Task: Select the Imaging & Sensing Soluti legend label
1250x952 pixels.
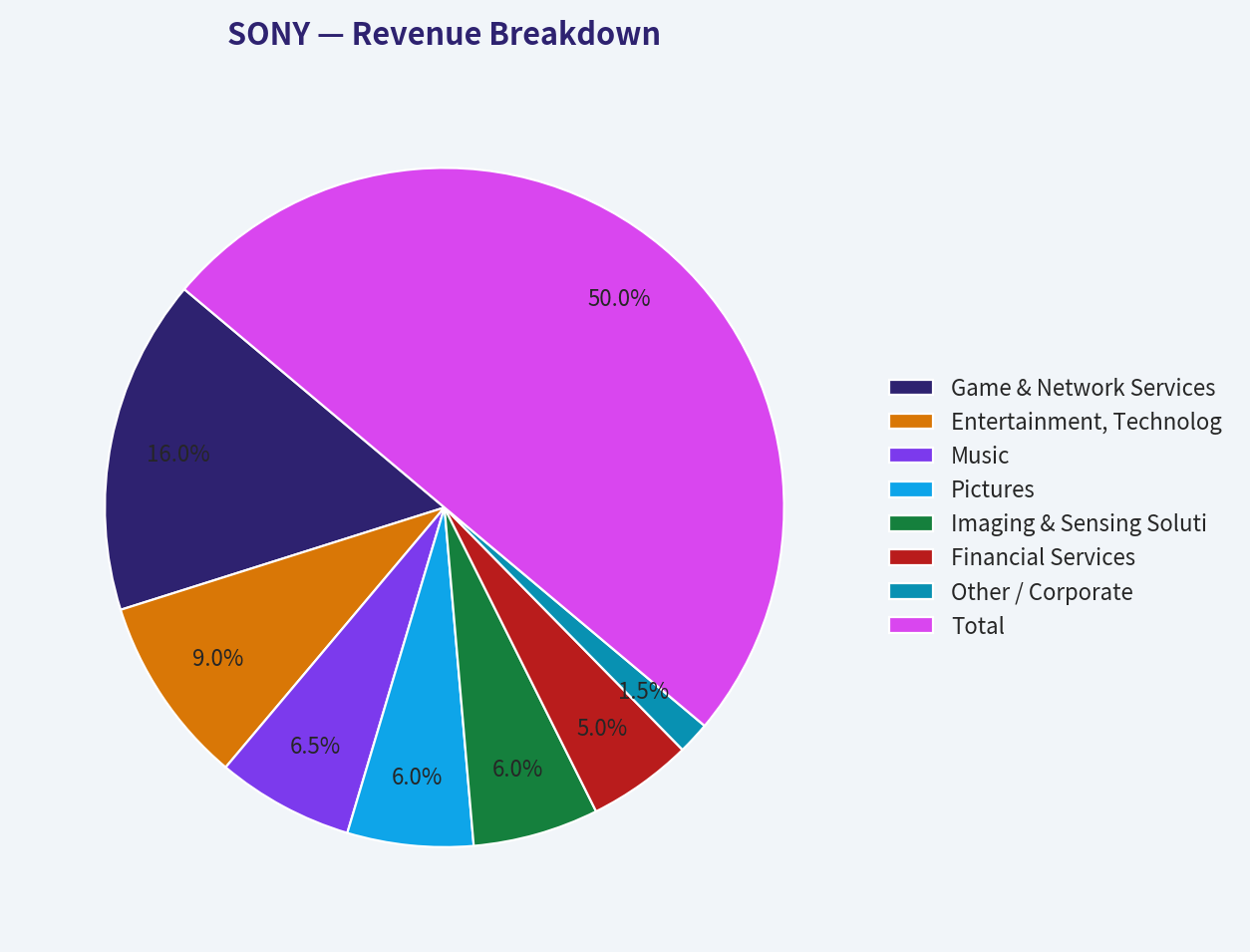Action: click(x=1079, y=522)
